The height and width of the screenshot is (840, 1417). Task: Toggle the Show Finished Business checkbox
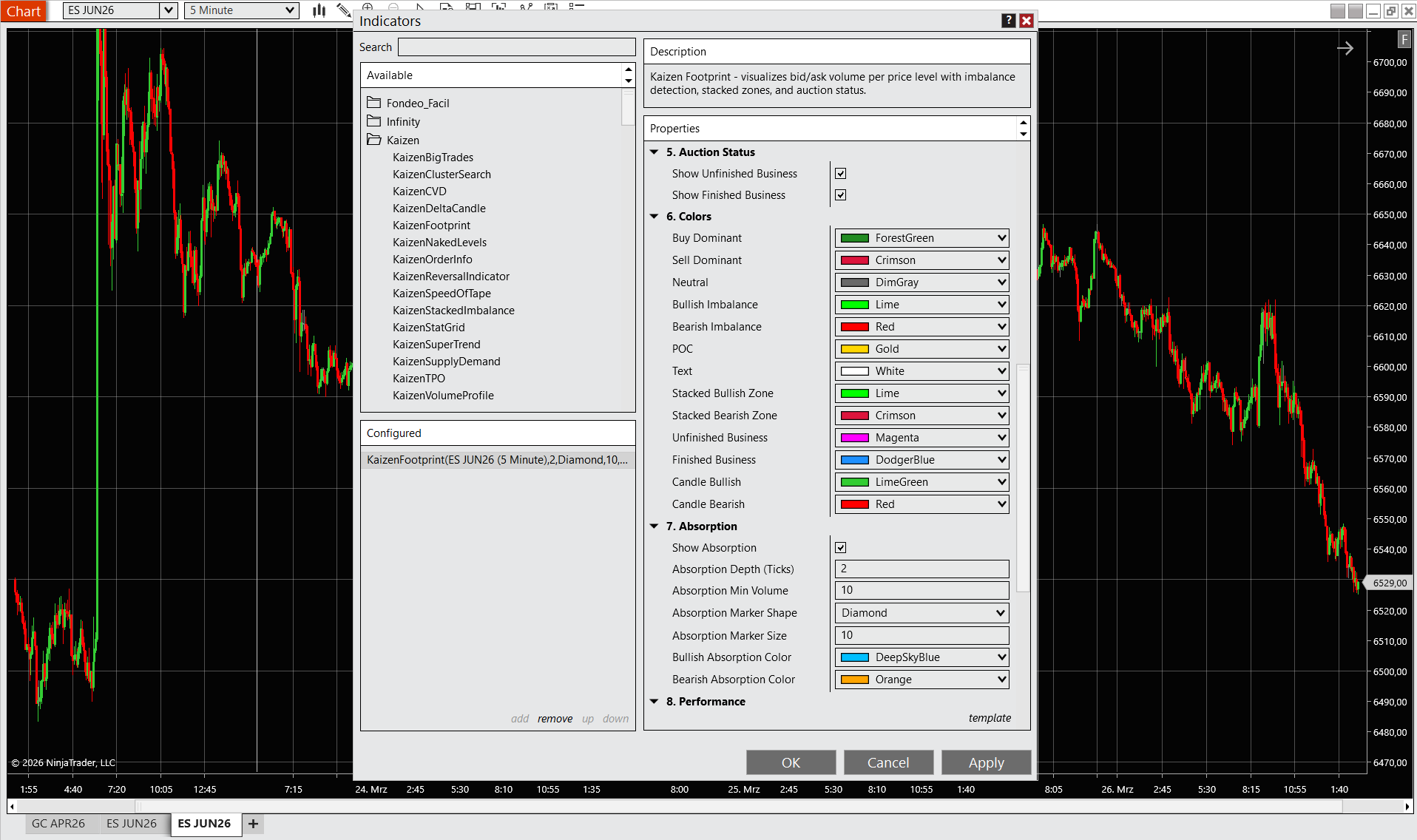(x=840, y=195)
